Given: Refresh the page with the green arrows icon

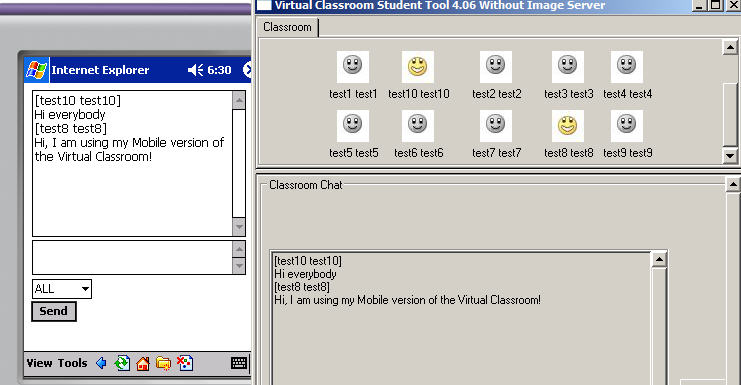Looking at the screenshot, I should coord(122,363).
